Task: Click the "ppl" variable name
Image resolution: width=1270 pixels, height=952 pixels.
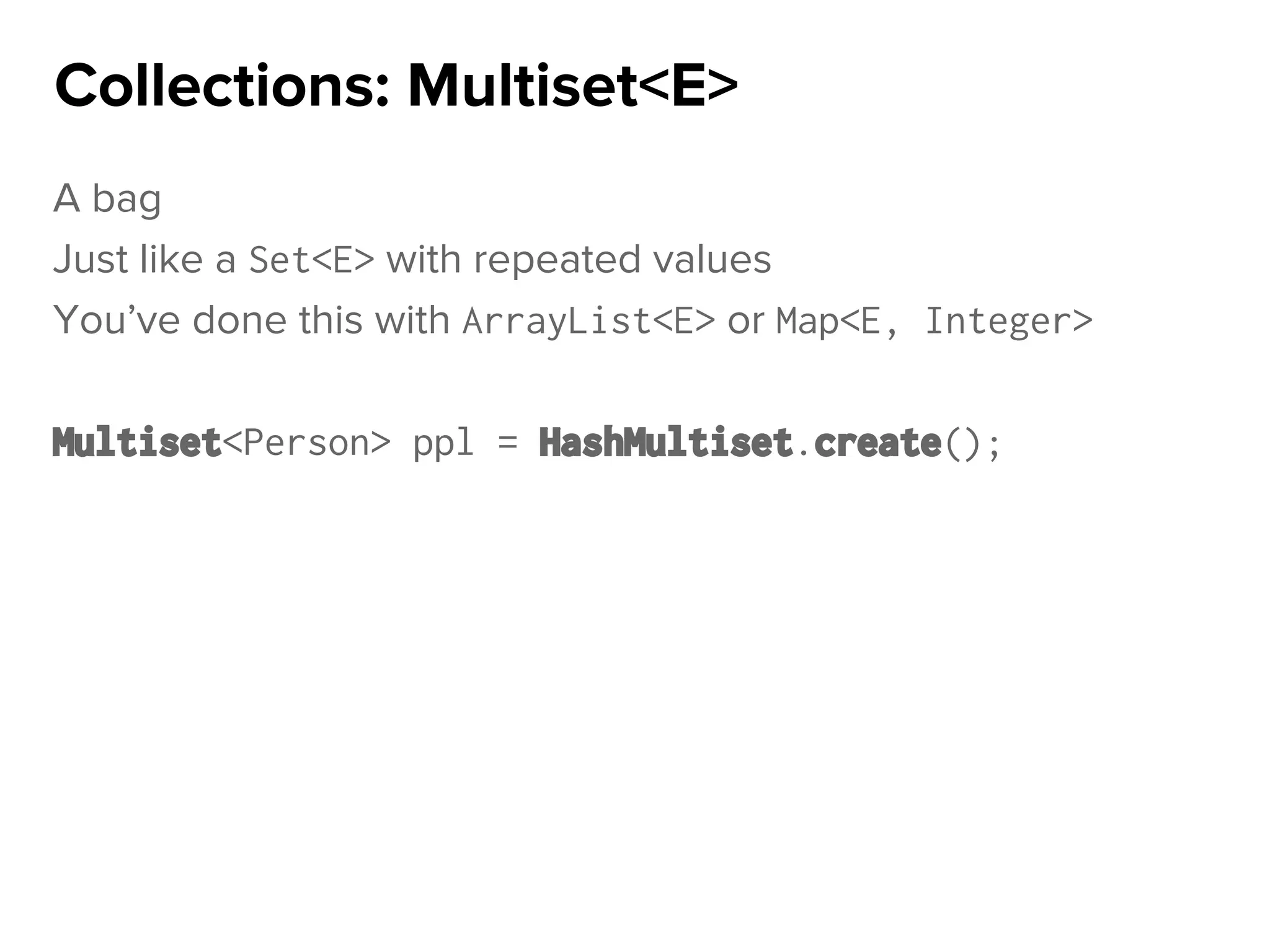Action: click(x=443, y=444)
